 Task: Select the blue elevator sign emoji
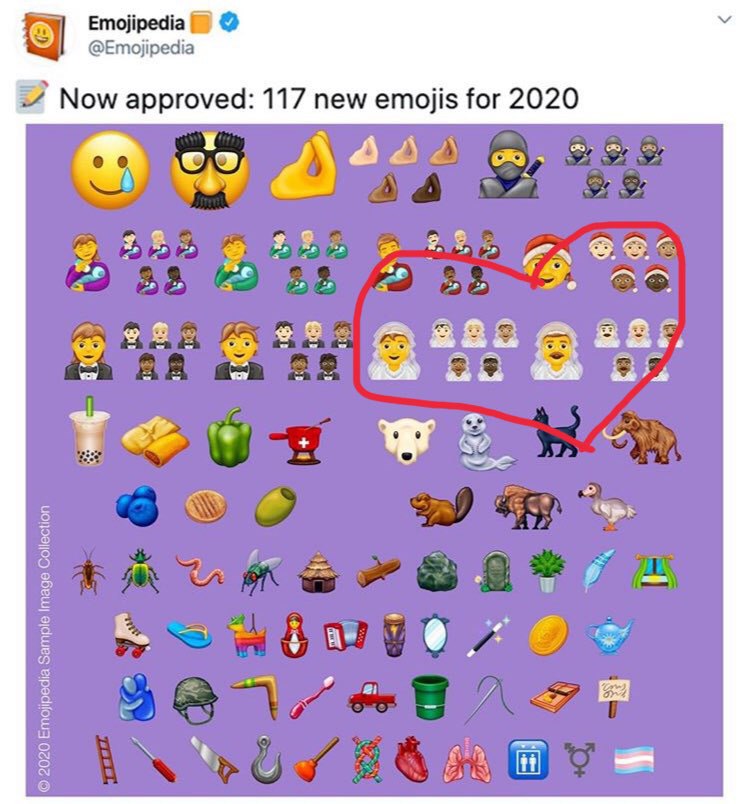point(528,759)
